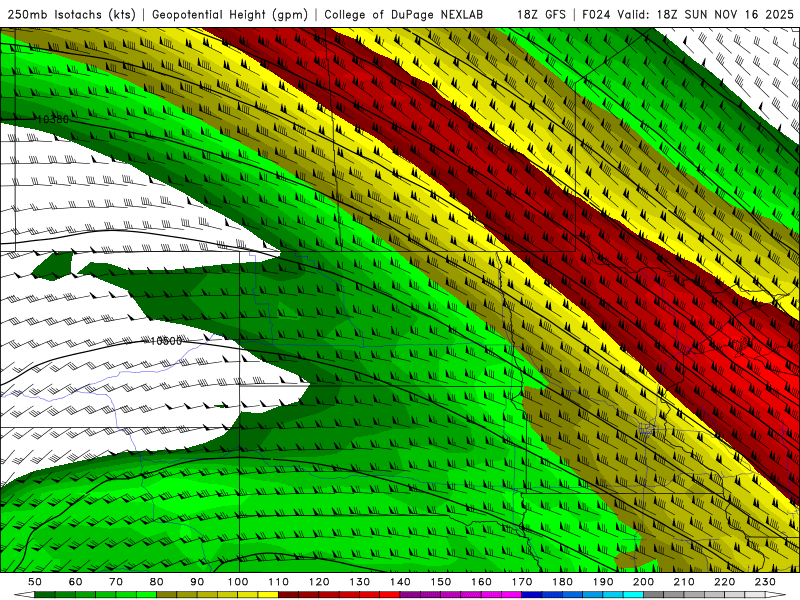The width and height of the screenshot is (800, 600).
Task: Click the 'College of DuPage NEXLAB' label
Action: [404, 14]
